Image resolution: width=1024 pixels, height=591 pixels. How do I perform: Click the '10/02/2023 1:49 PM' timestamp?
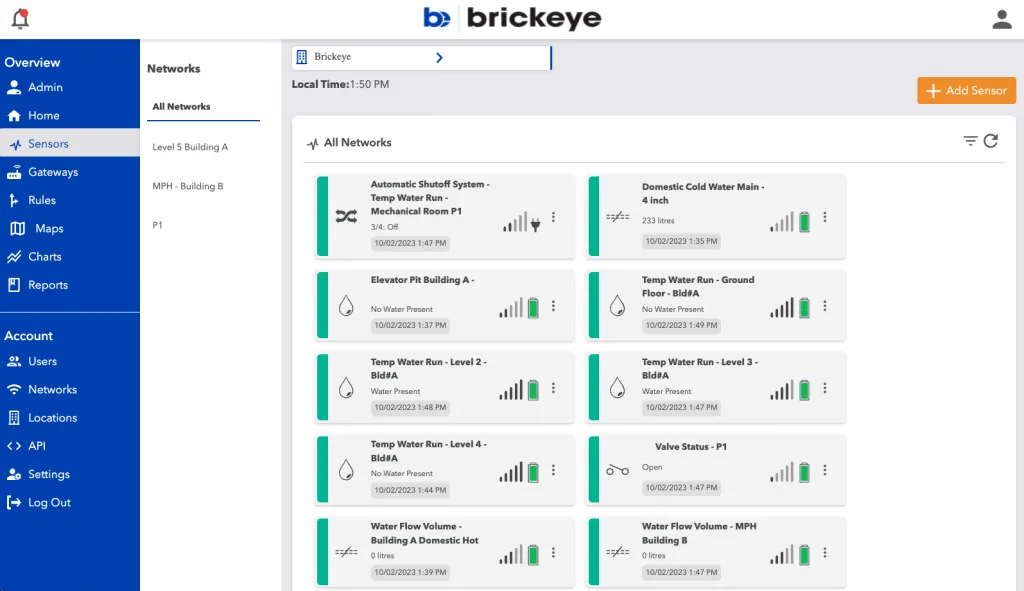coord(681,325)
